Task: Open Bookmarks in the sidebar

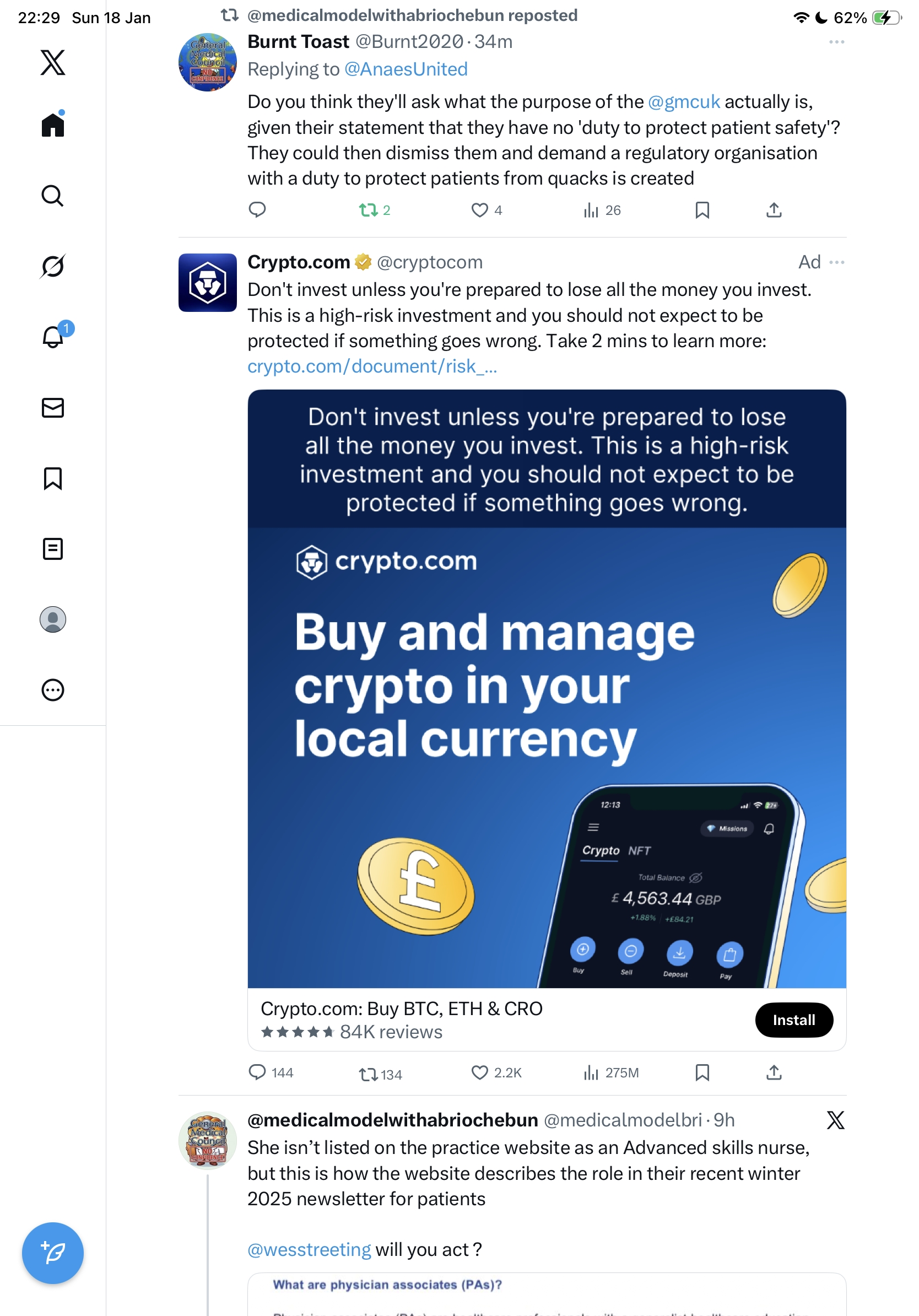Action: 53,478
